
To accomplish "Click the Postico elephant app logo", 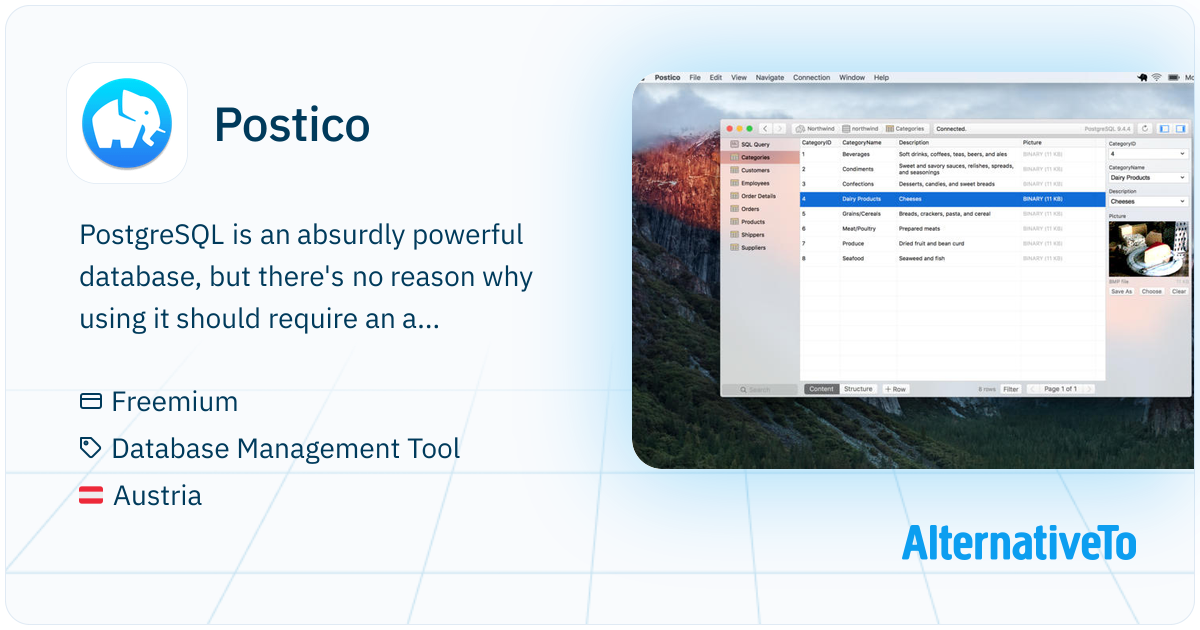I will coord(127,123).
